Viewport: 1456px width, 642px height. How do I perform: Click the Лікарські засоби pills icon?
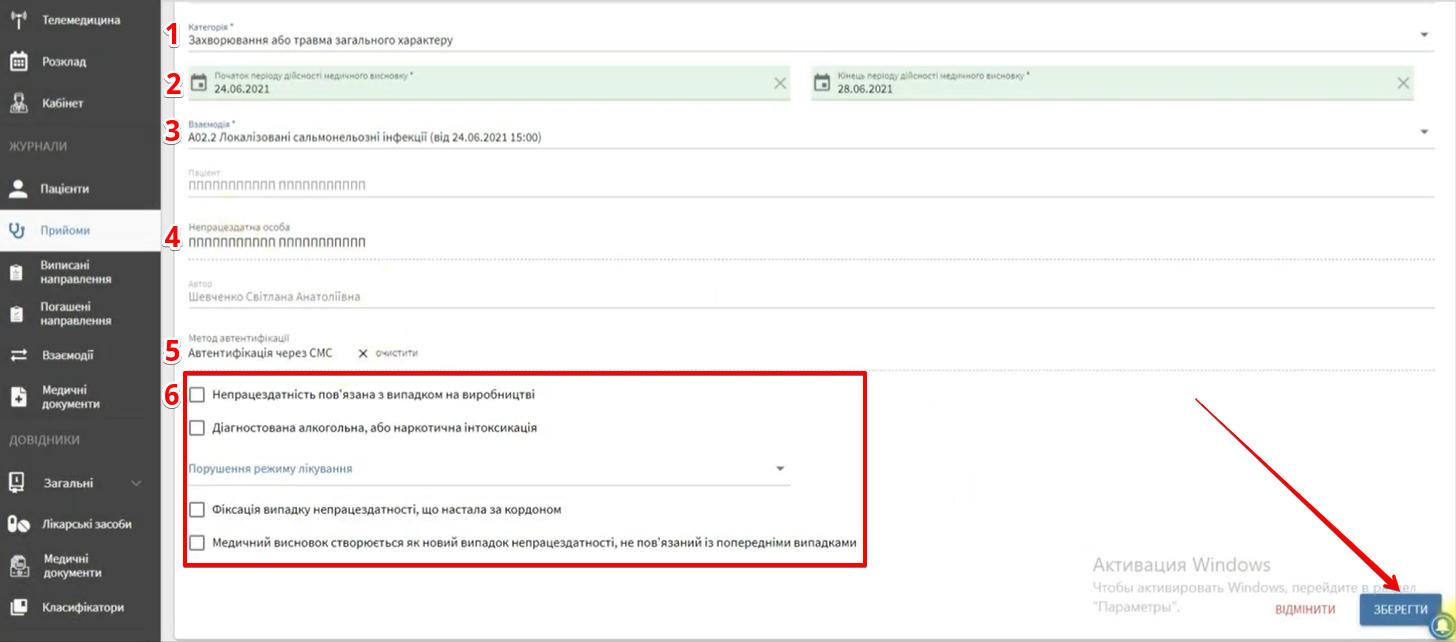pyautogui.click(x=18, y=524)
